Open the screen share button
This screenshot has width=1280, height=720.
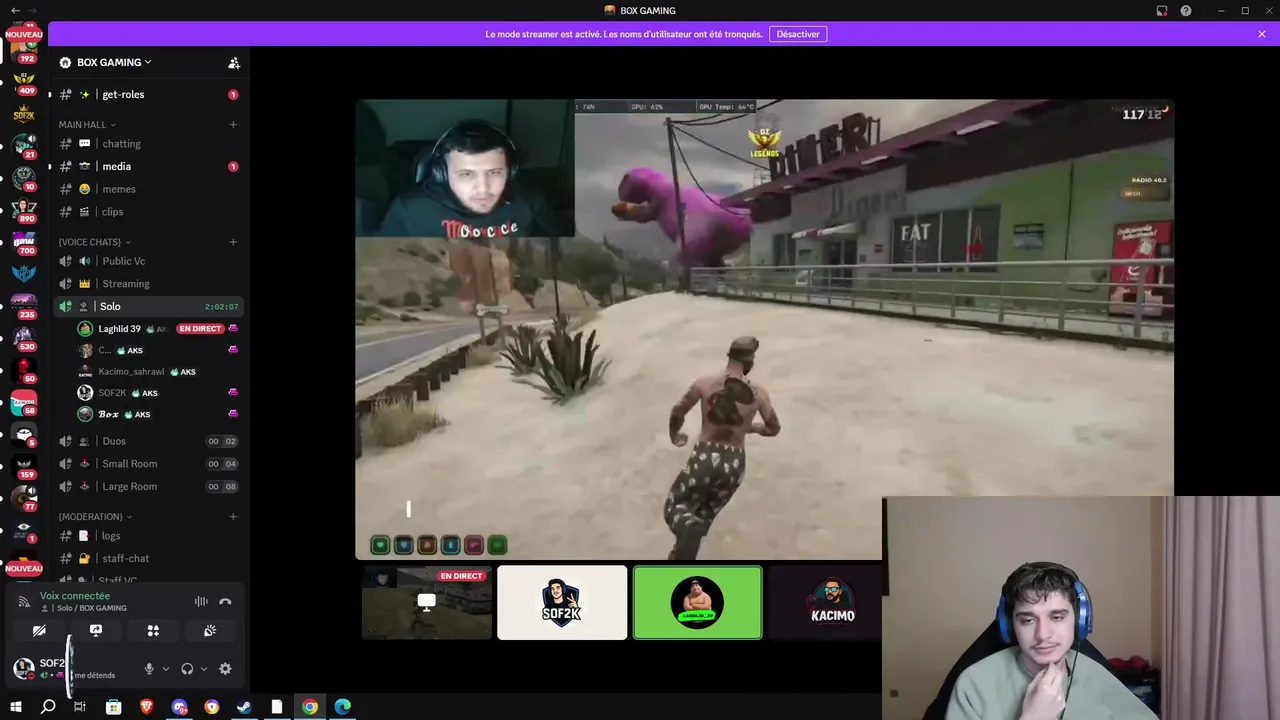[x=96, y=630]
